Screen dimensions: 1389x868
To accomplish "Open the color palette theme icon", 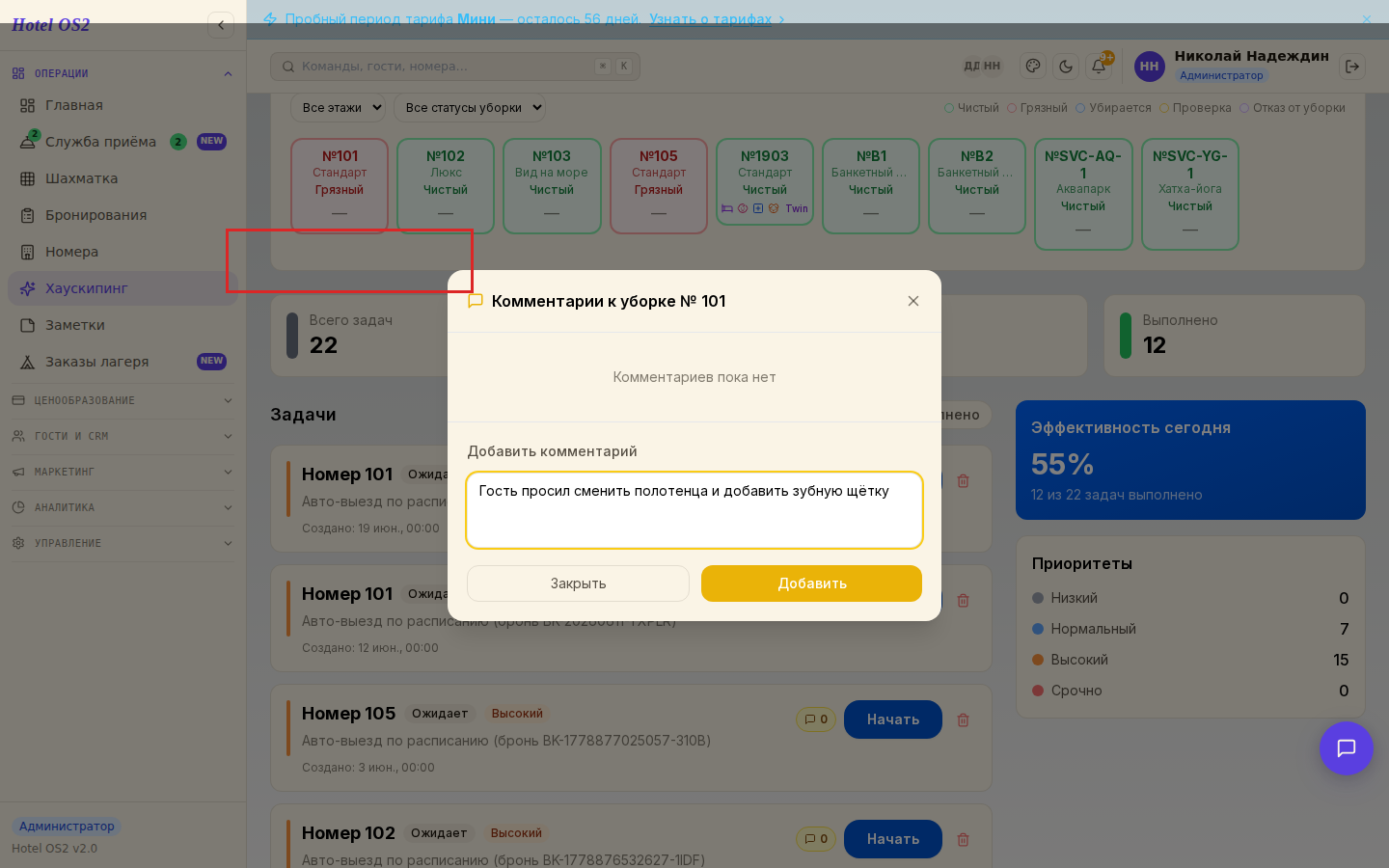I will tap(1033, 67).
